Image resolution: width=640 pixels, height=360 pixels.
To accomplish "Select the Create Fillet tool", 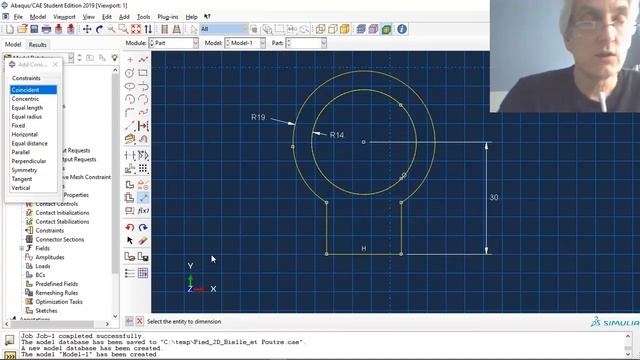I will pos(130,112).
